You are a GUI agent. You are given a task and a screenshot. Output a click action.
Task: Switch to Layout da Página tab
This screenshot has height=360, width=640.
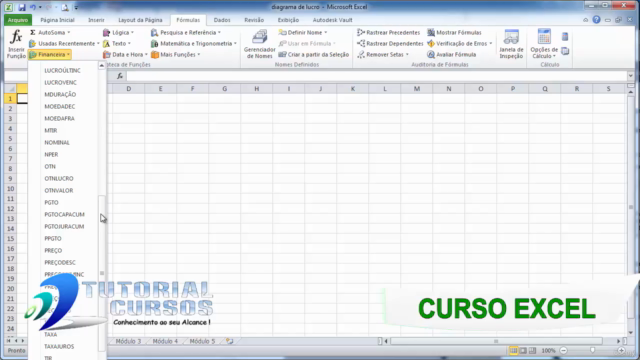coord(140,20)
